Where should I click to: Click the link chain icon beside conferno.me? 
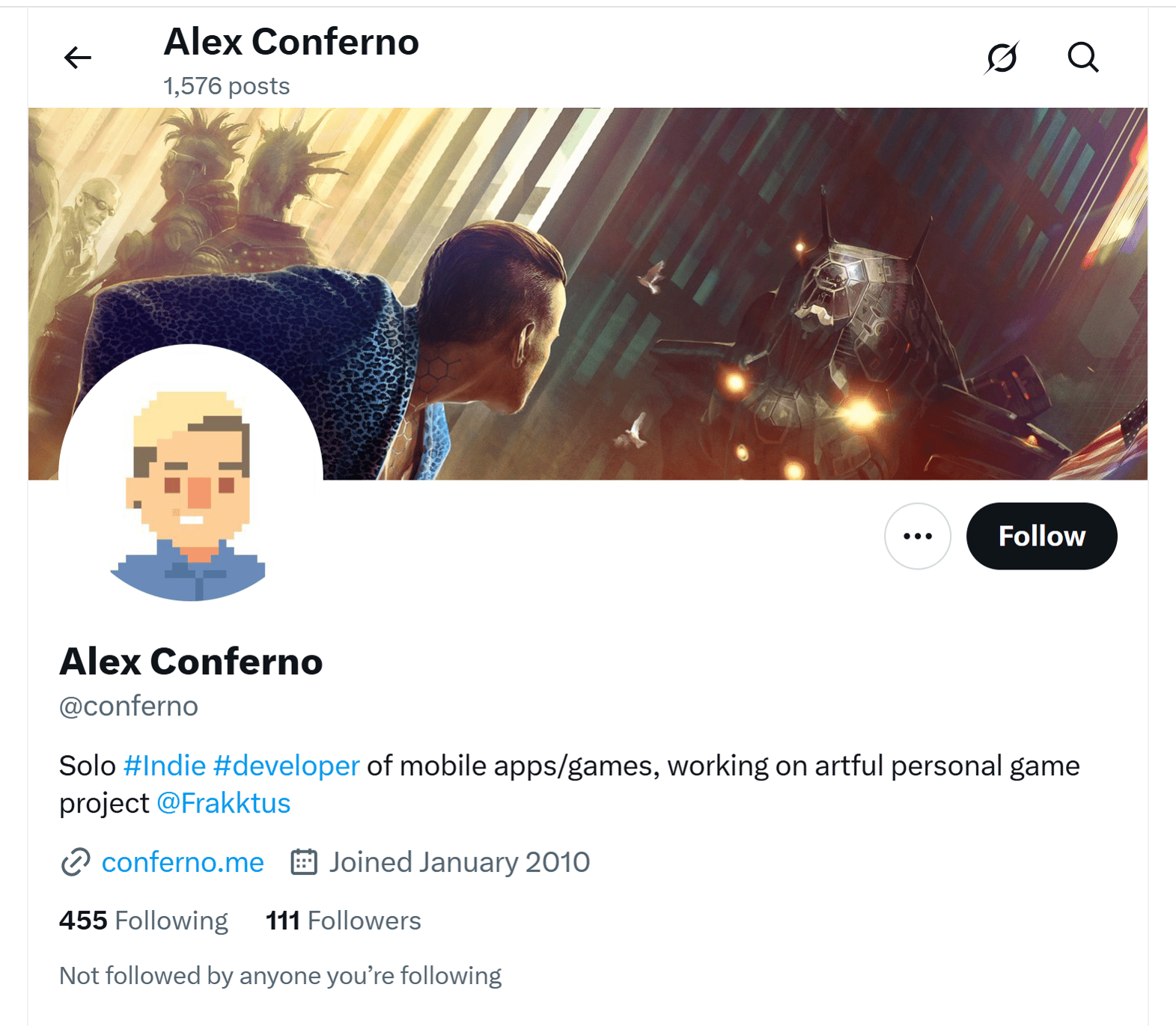coord(76,862)
